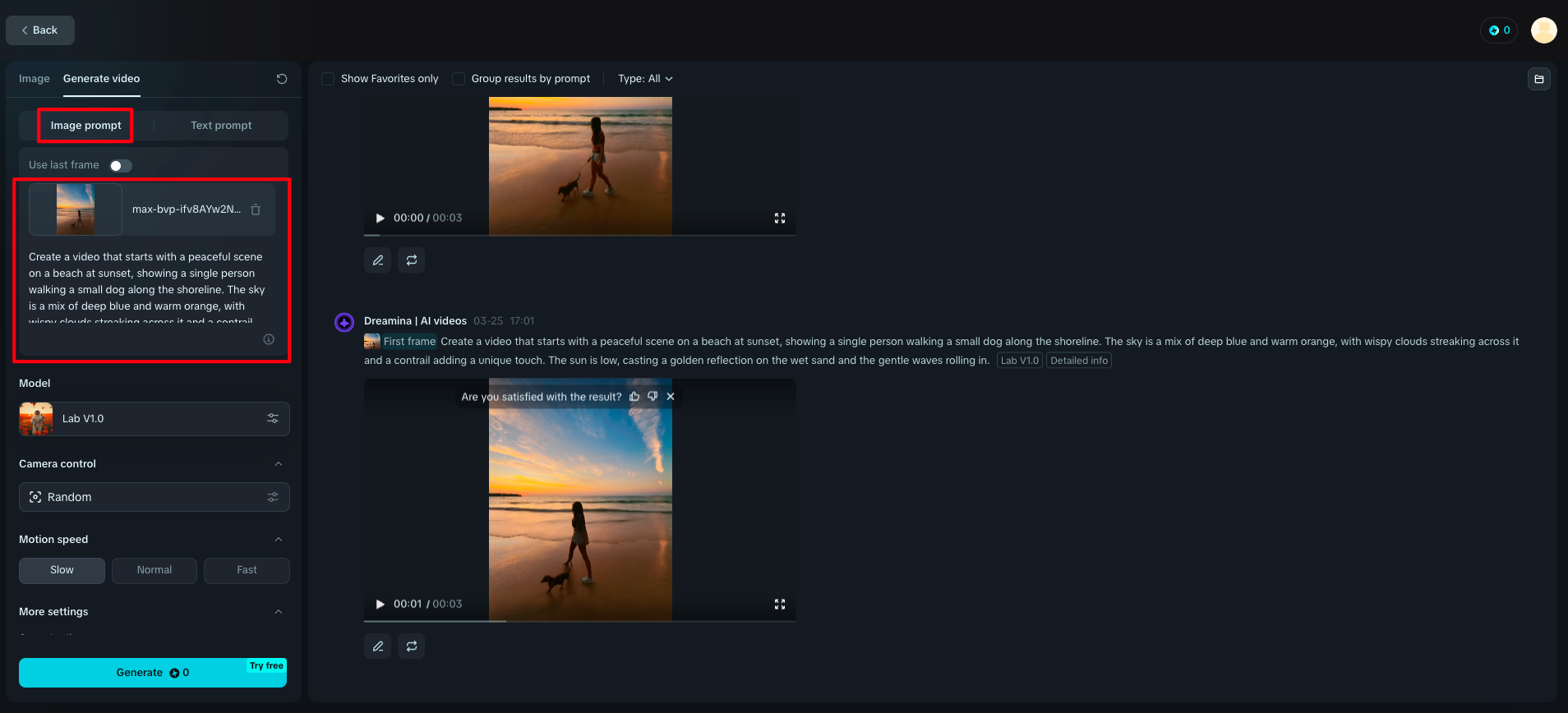Expand the upper video to fullscreen
Viewport: 1568px width, 713px height.
(780, 218)
